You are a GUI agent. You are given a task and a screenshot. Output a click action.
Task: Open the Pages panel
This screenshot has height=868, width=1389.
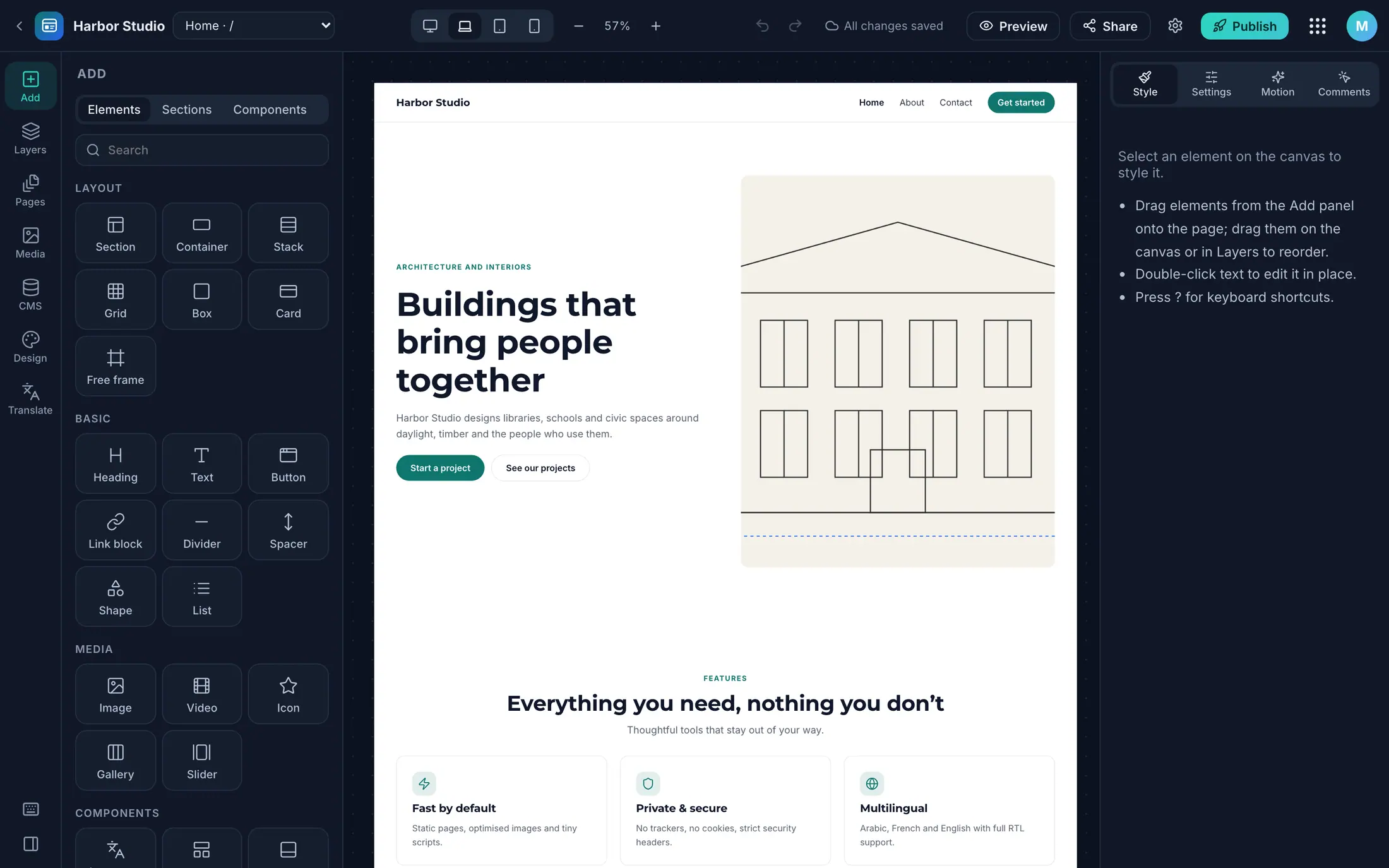pyautogui.click(x=30, y=191)
